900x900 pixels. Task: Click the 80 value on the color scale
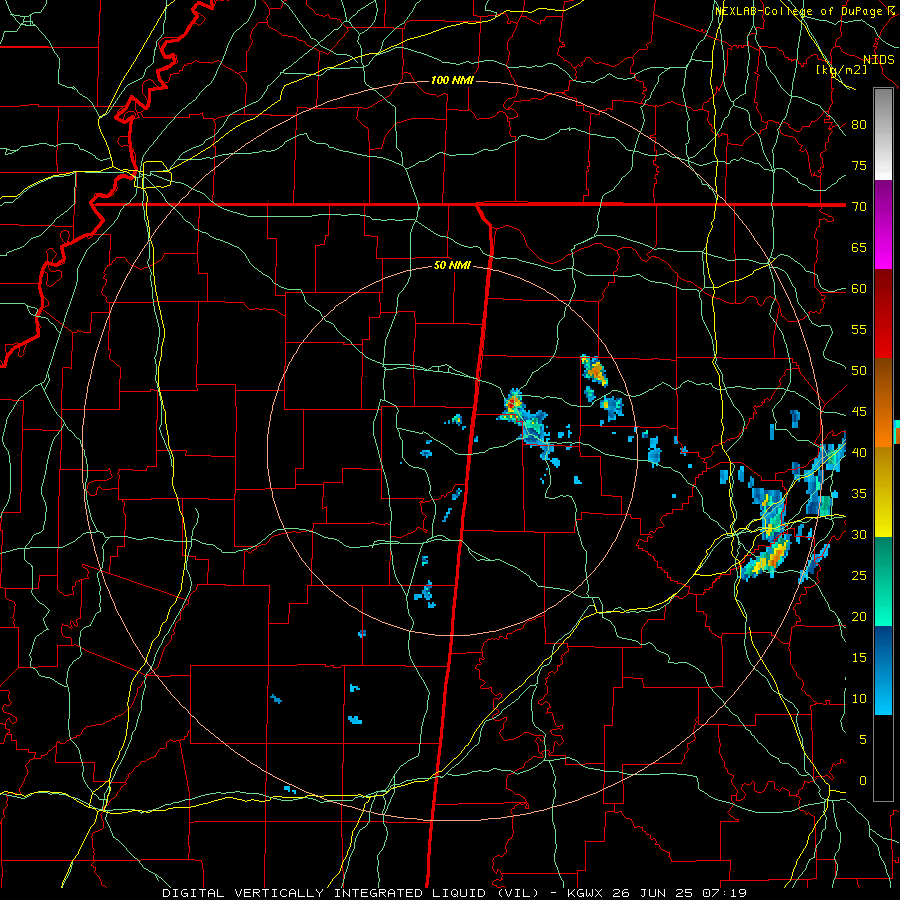(859, 125)
